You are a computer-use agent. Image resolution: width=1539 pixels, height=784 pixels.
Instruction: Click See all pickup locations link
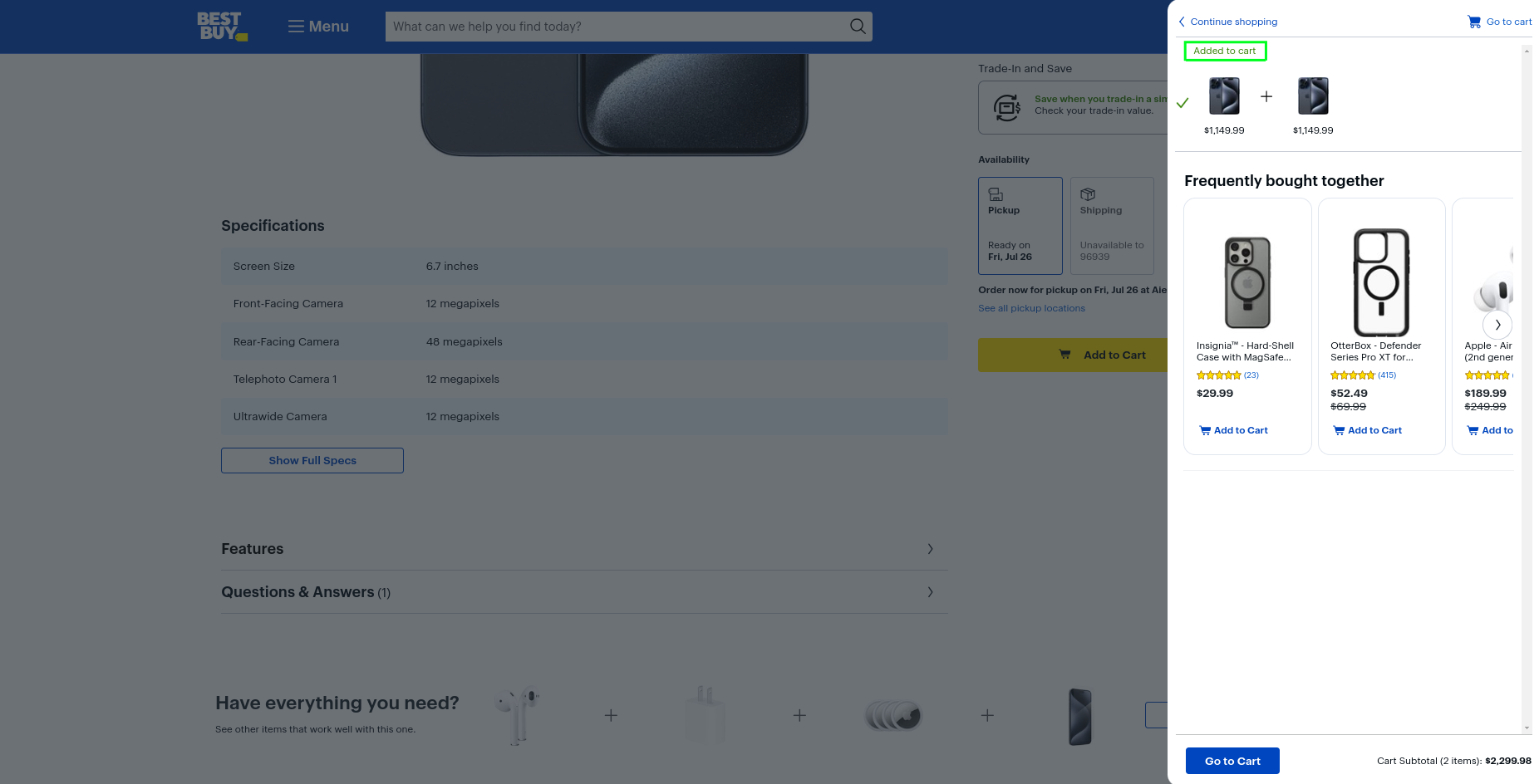(1031, 308)
